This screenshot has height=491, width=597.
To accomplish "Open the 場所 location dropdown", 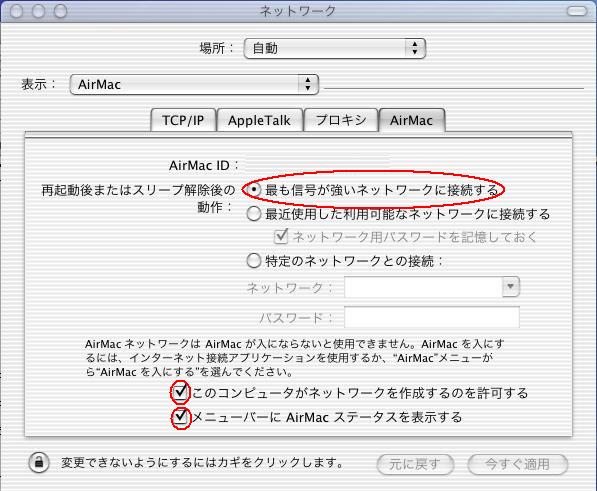I will 335,48.
